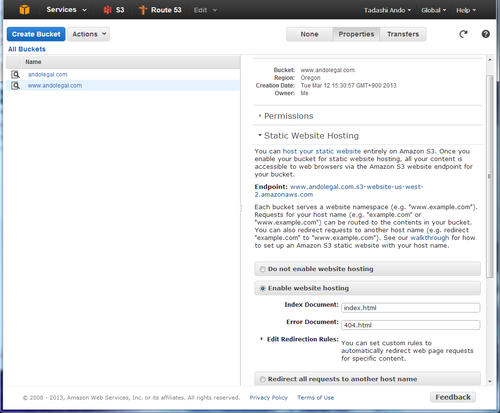The width and height of the screenshot is (500, 413).
Task: Click the Index Document input field
Action: (x=411, y=308)
